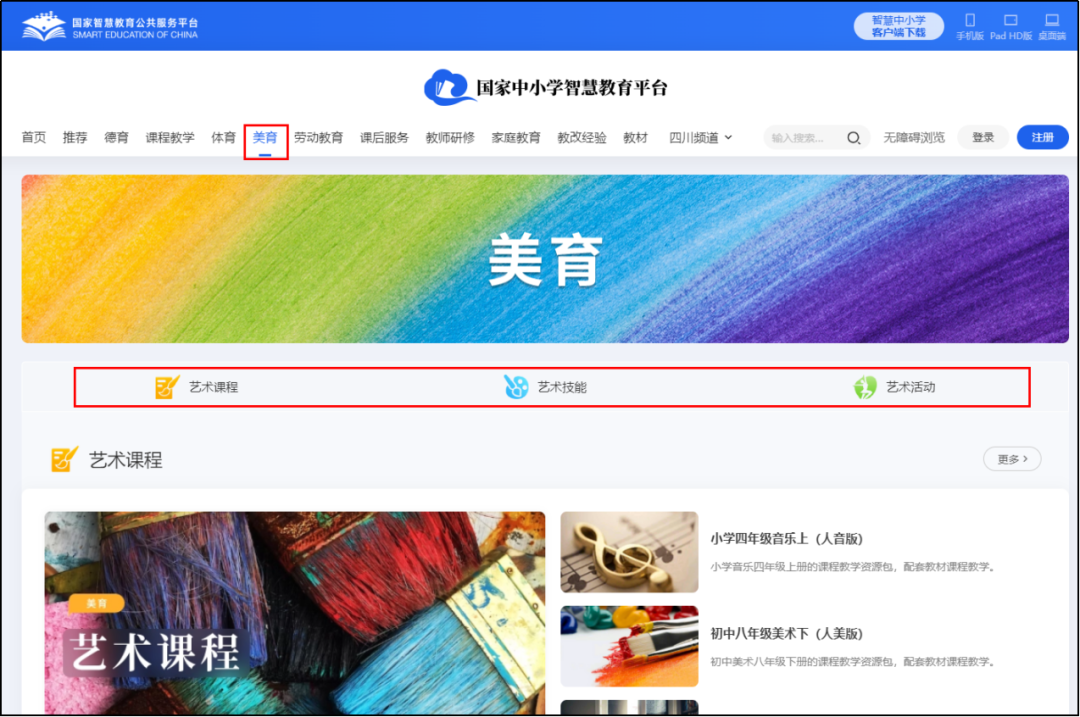Click the Pad HD版 tablet icon
The image size is (1080, 717).
(x=1010, y=21)
